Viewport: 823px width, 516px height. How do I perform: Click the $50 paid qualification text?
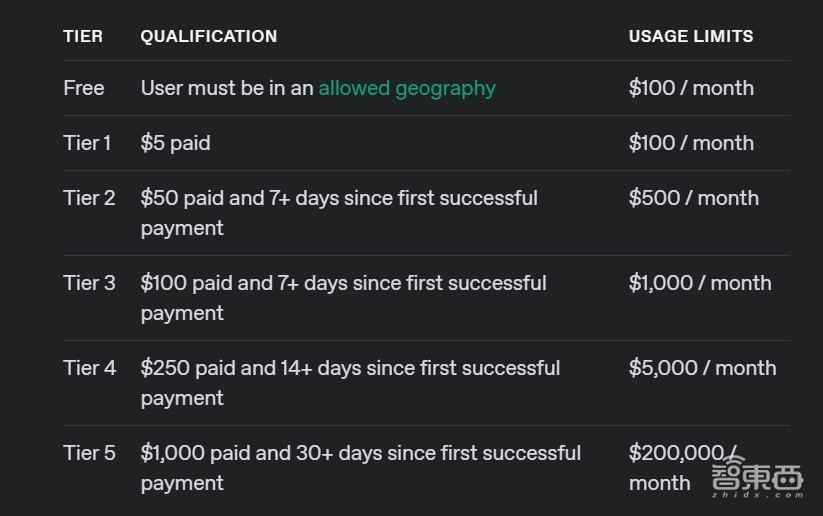tap(339, 212)
